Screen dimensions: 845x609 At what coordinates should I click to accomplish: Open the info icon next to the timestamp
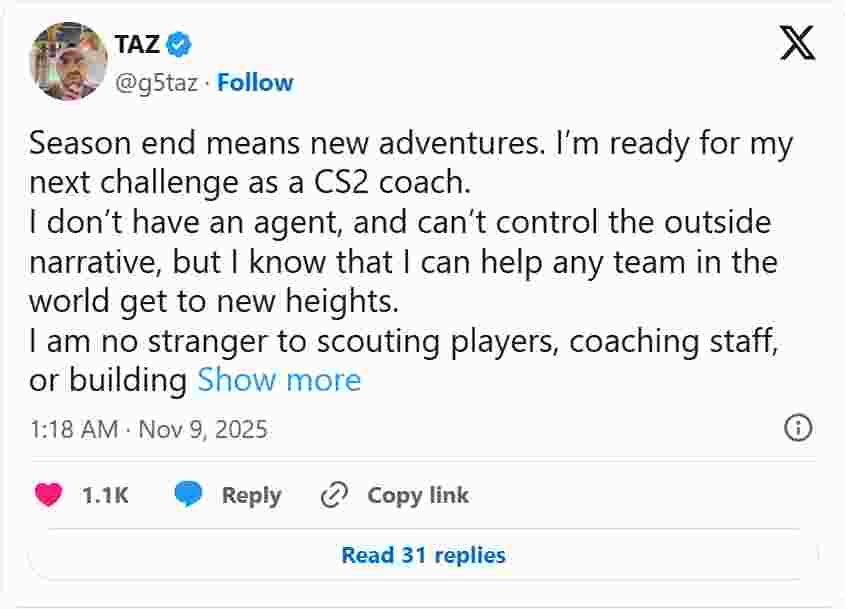click(797, 428)
